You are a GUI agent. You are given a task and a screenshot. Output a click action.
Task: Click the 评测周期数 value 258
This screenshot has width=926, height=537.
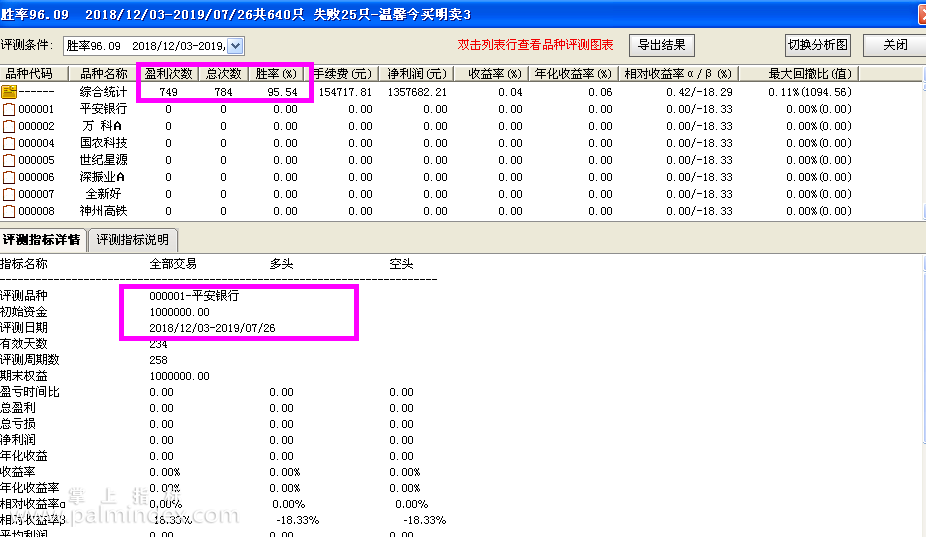(158, 360)
